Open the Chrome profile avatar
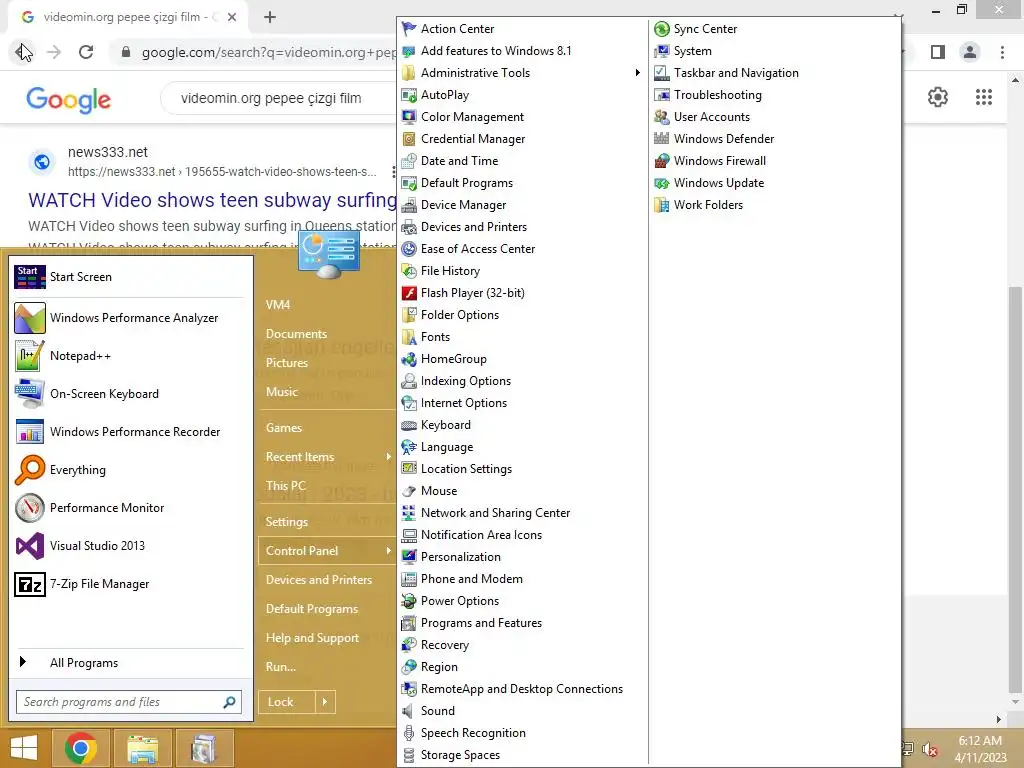This screenshot has height=768, width=1024. coord(970,52)
